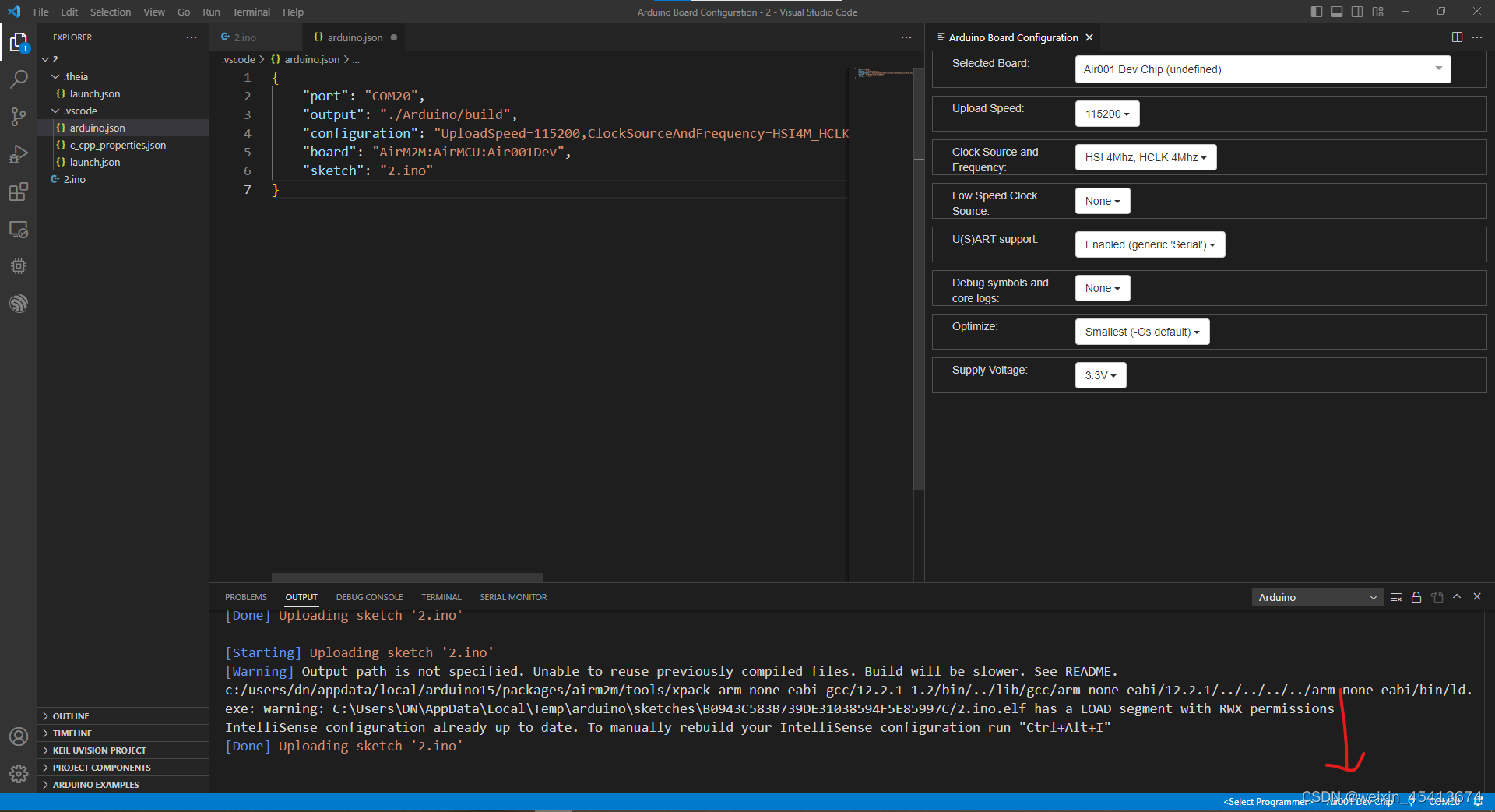Click the editor horizontal scrollbar

point(406,578)
